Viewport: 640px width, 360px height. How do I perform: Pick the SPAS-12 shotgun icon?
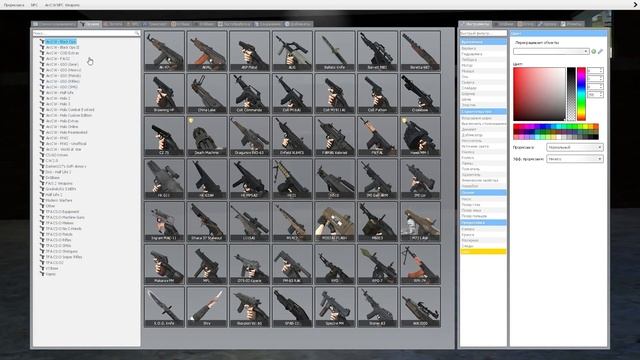click(x=292, y=307)
